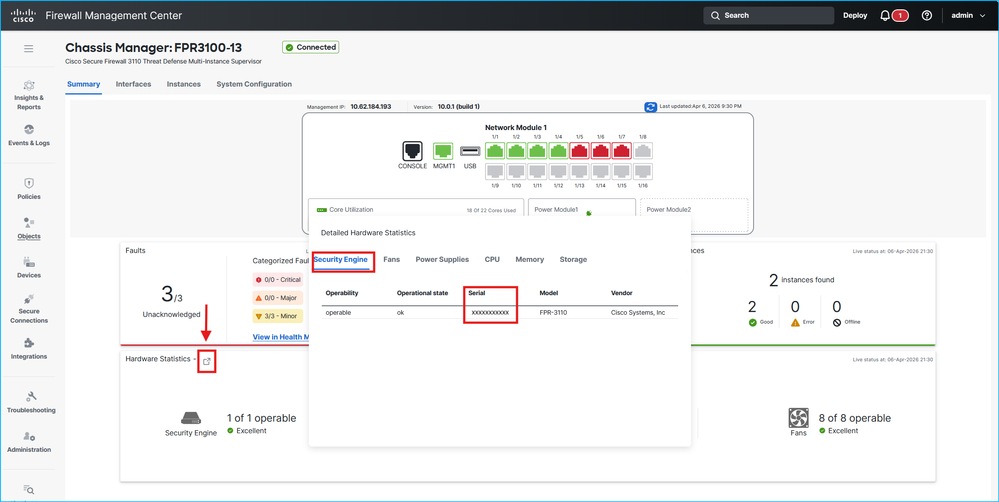Open the admin user dropdown
The width and height of the screenshot is (999, 502).
968,15
